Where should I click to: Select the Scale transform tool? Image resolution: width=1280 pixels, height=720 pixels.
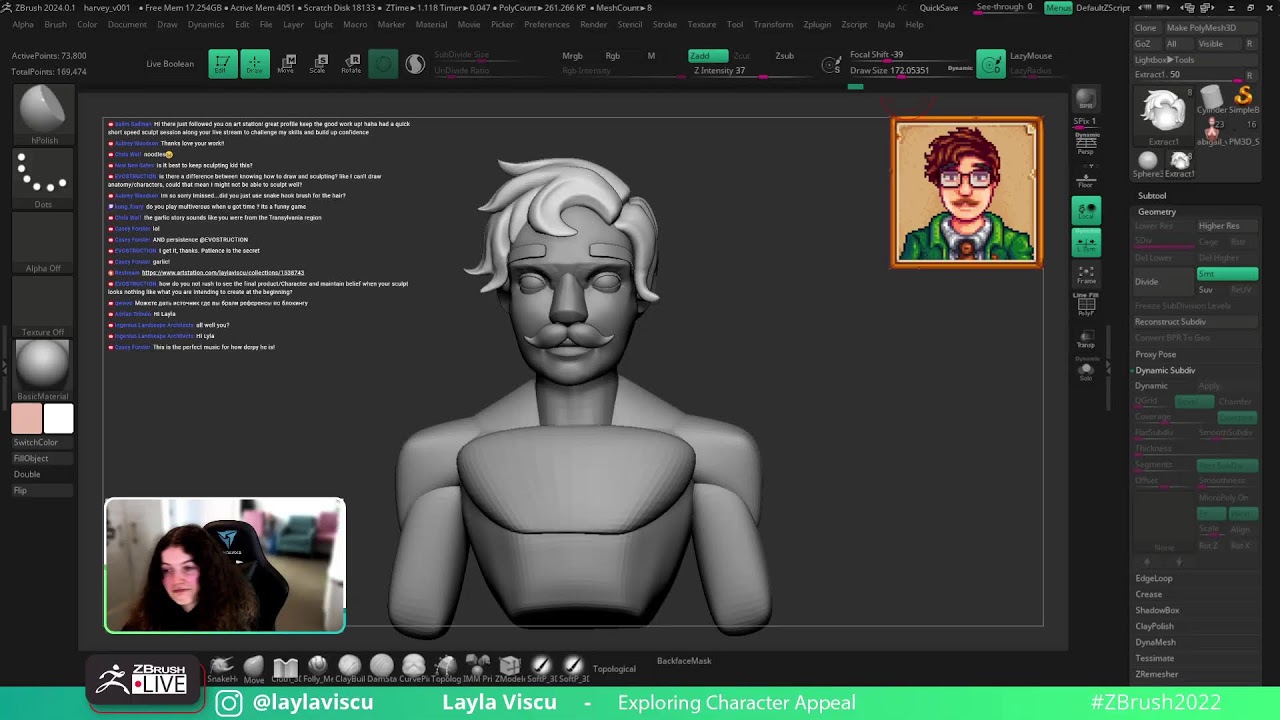(318, 64)
